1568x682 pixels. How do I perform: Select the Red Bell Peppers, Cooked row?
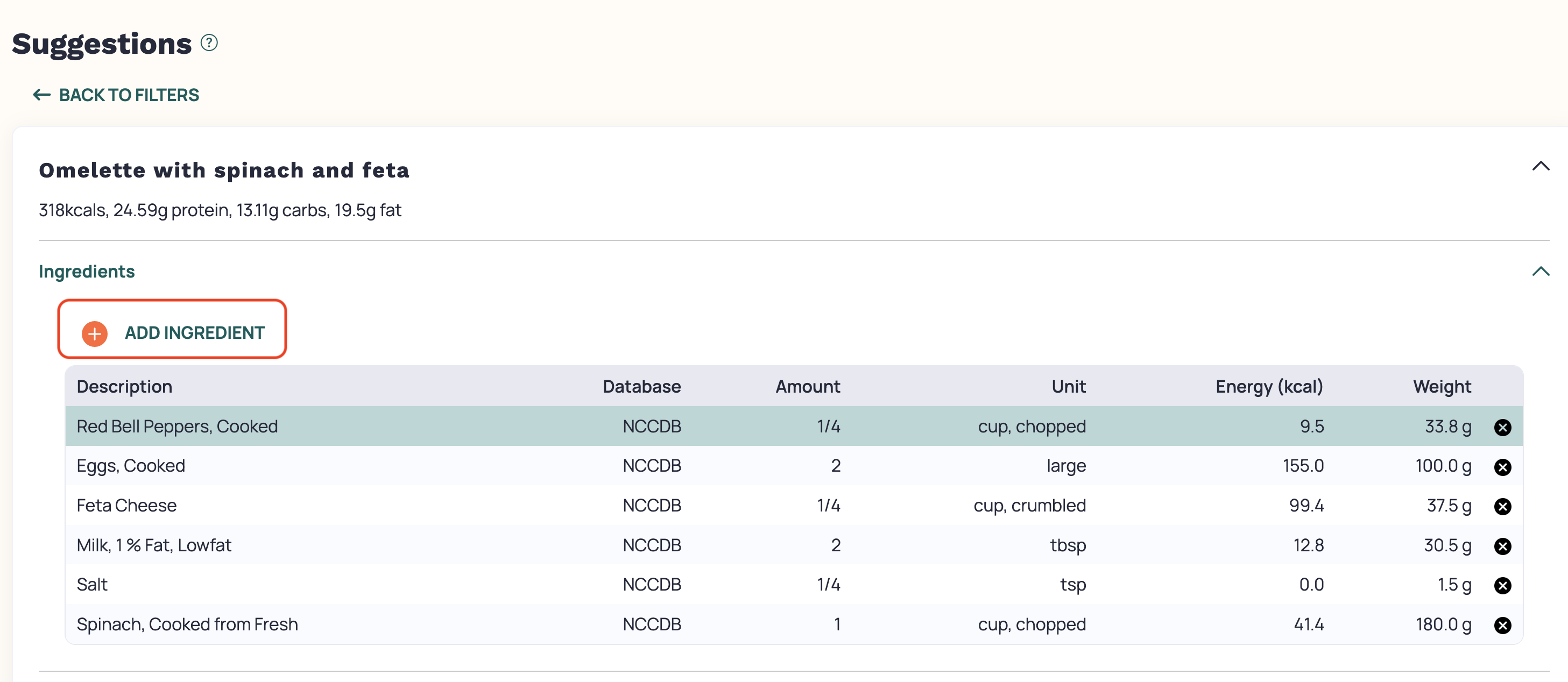pyautogui.click(x=794, y=427)
